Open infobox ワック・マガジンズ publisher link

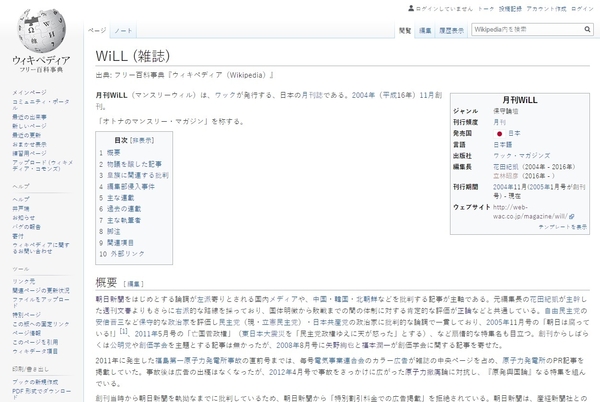tap(522, 156)
